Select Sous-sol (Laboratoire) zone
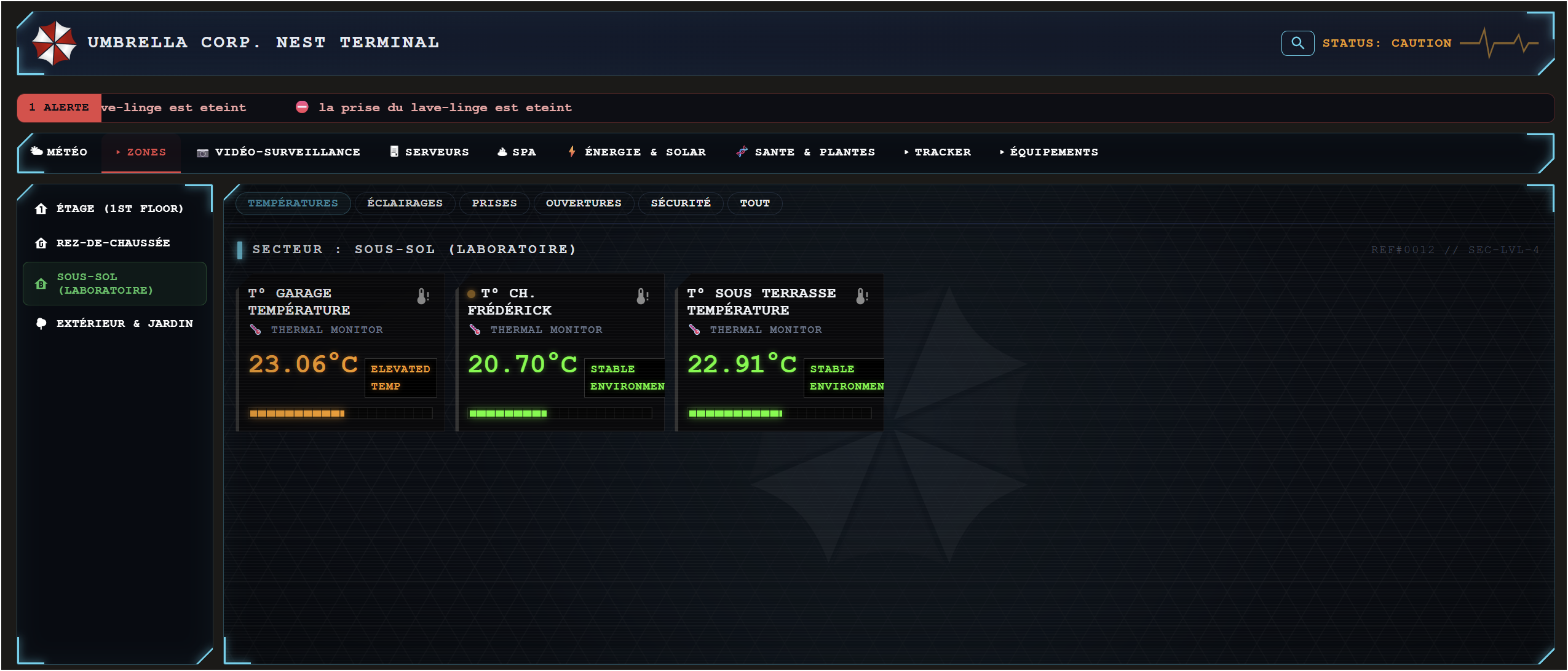This screenshot has height=671, width=1568. [x=114, y=283]
